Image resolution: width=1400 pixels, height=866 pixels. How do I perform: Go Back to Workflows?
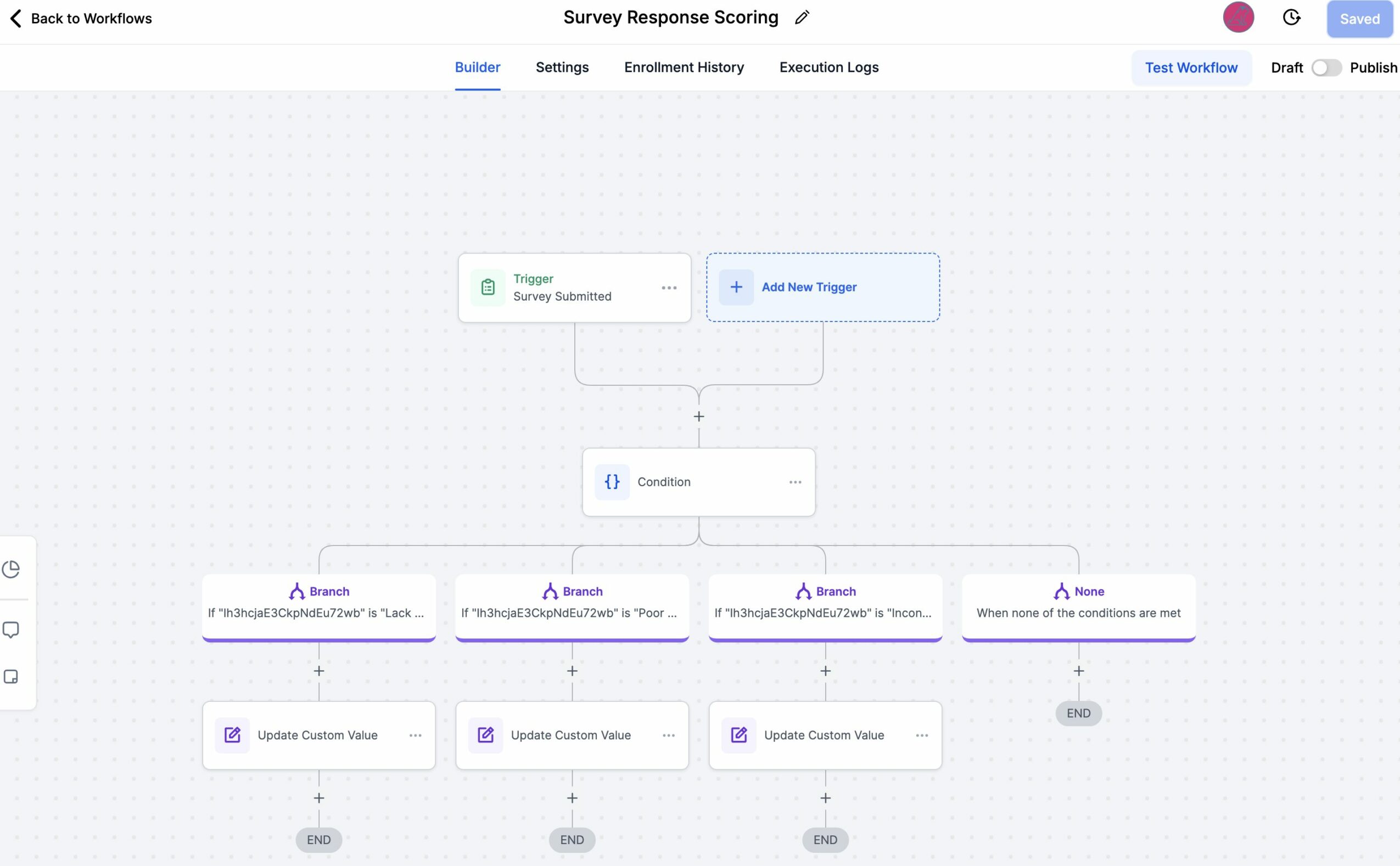pyautogui.click(x=81, y=18)
